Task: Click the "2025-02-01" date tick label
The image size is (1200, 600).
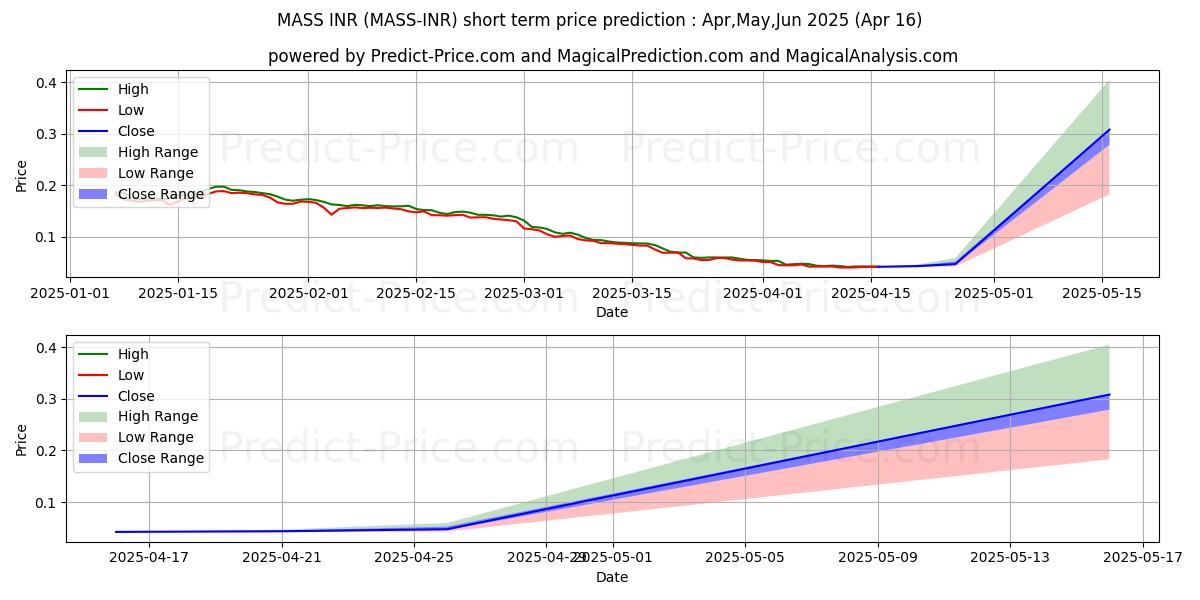Action: [308, 293]
